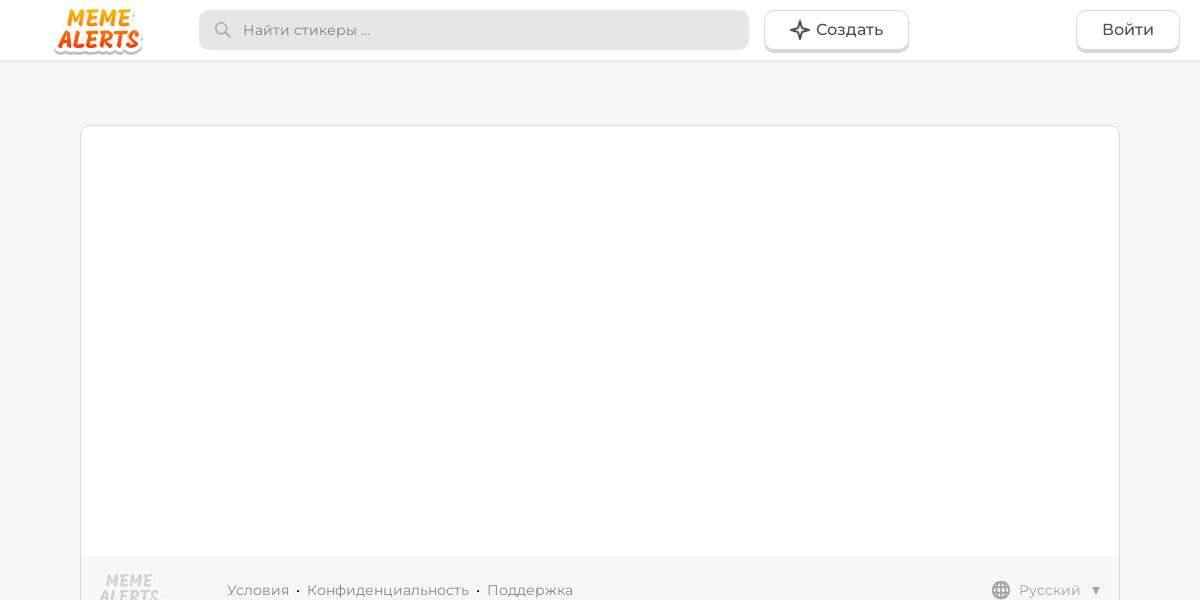Viewport: 1200px width, 600px height.
Task: Open the Условия link
Action: pyautogui.click(x=258, y=590)
